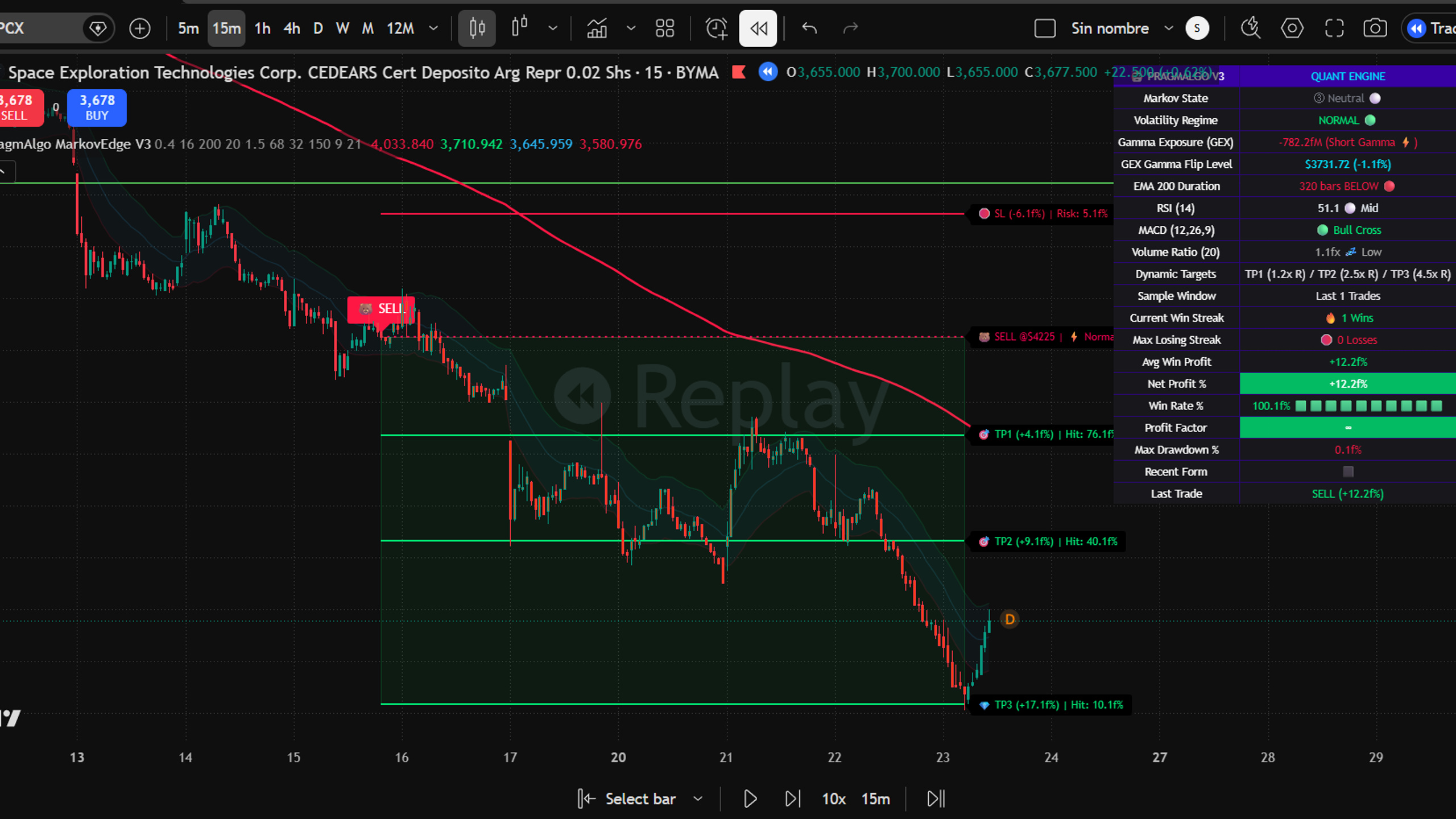Viewport: 1456px width, 819px height.
Task: Create an alert with the clock icon
Action: 716,28
